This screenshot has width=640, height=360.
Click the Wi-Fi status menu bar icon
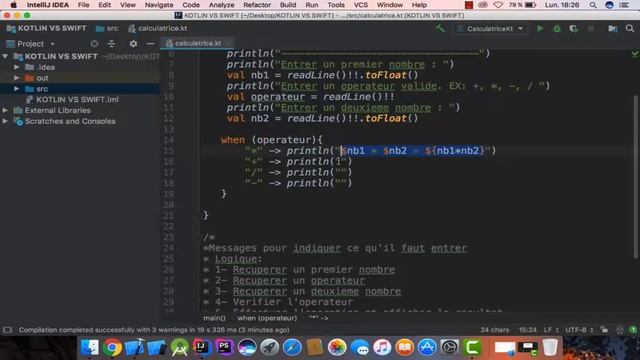(498, 5)
